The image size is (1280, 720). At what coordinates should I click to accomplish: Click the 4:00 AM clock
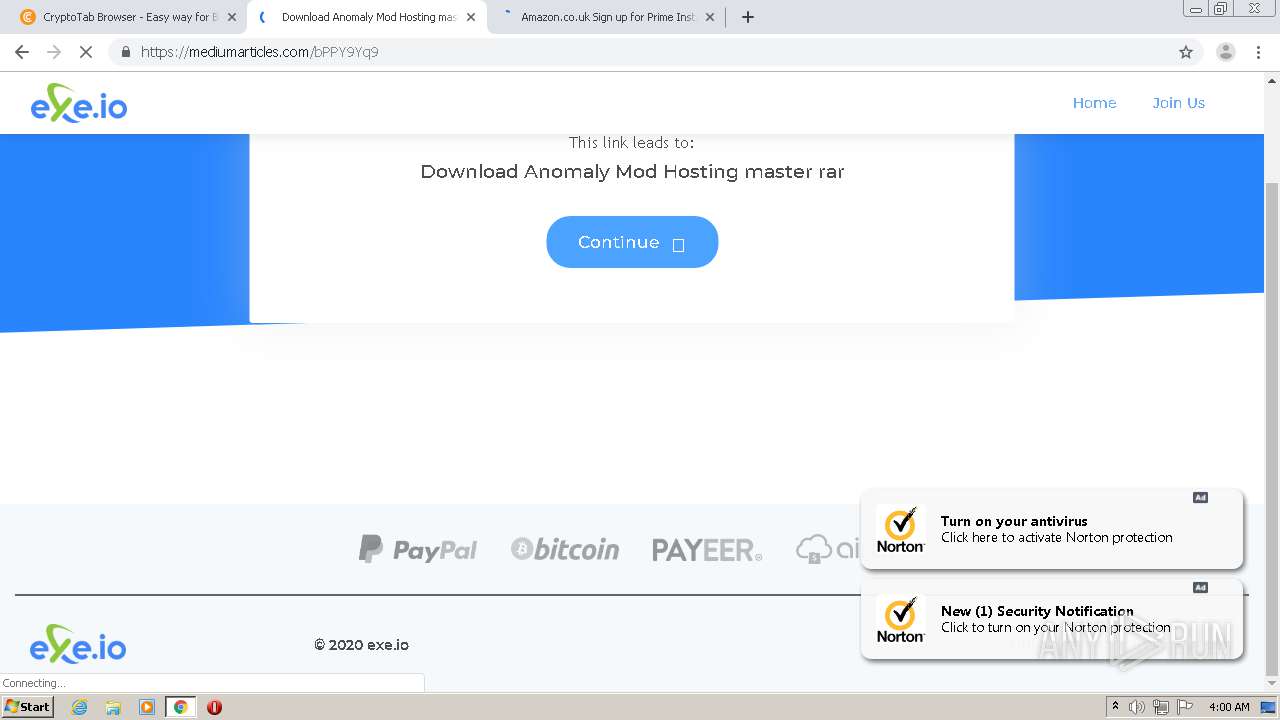[x=1229, y=707]
